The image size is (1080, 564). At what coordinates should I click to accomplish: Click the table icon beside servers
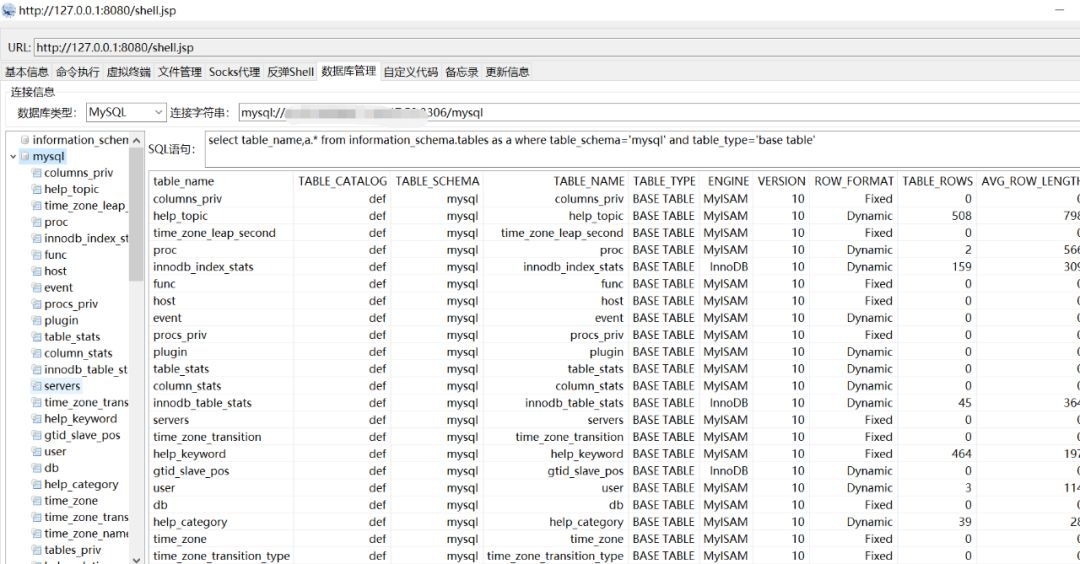point(37,386)
